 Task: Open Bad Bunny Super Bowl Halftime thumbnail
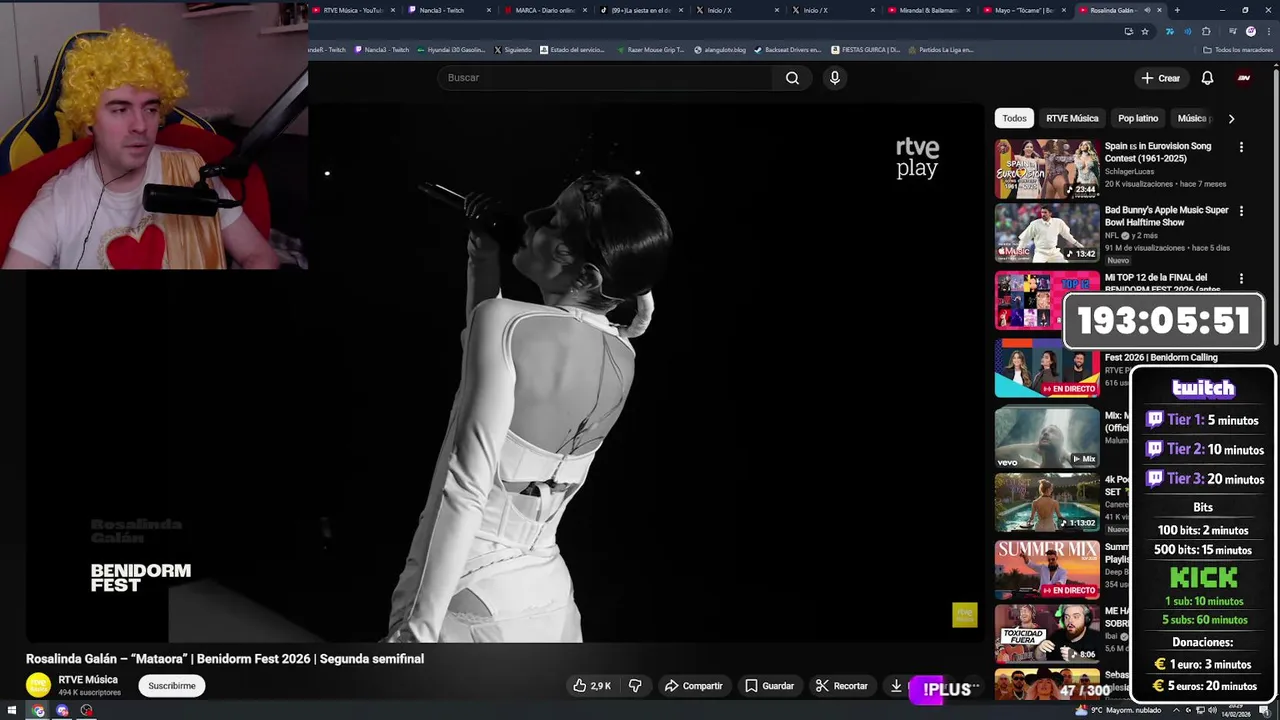pyautogui.click(x=1047, y=233)
